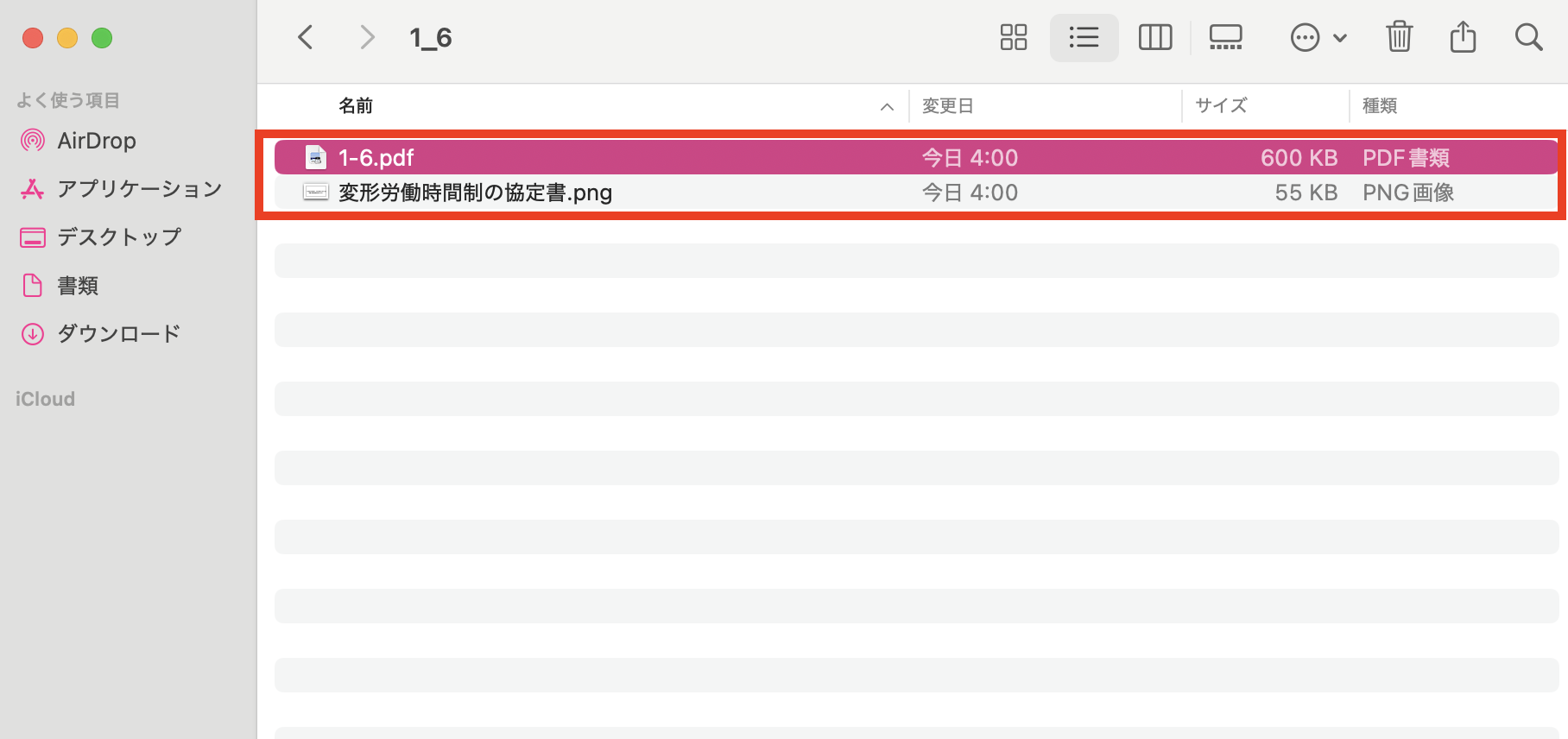Click the share icon
The height and width of the screenshot is (739, 1568).
coord(1463,37)
